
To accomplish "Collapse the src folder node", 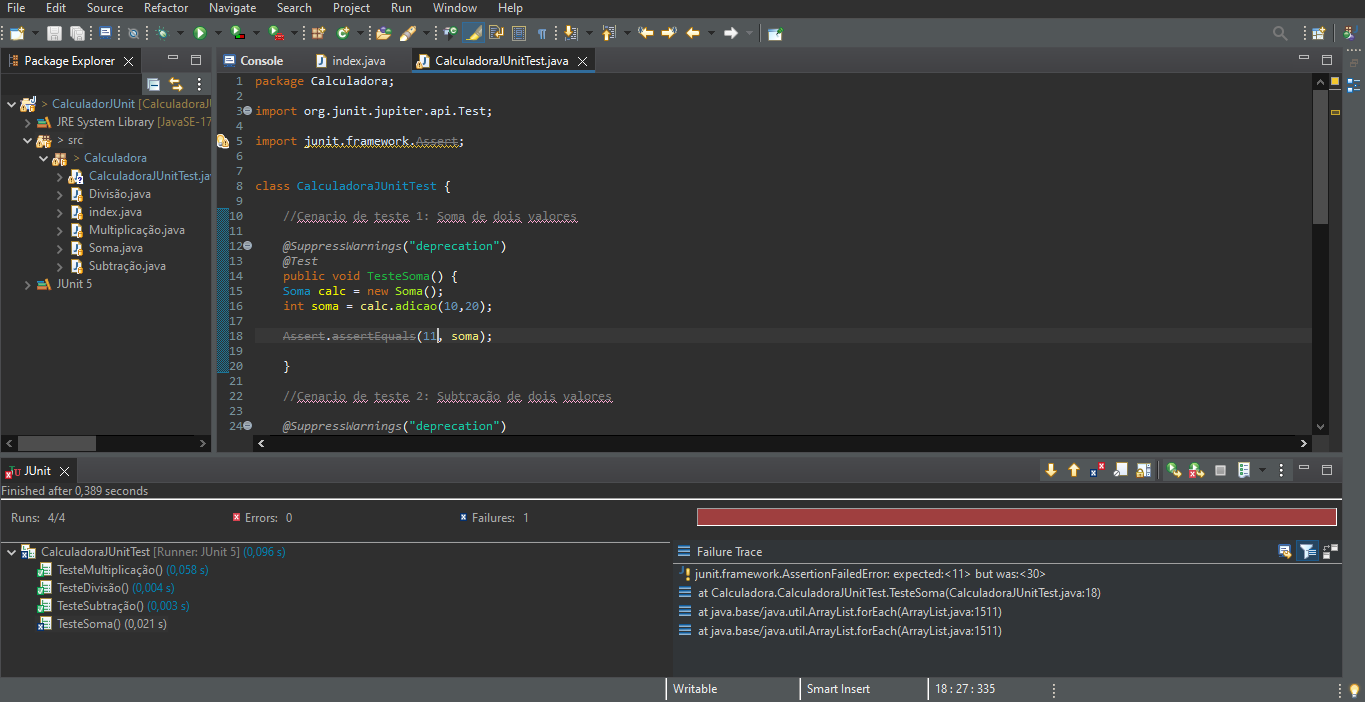I will (x=28, y=140).
